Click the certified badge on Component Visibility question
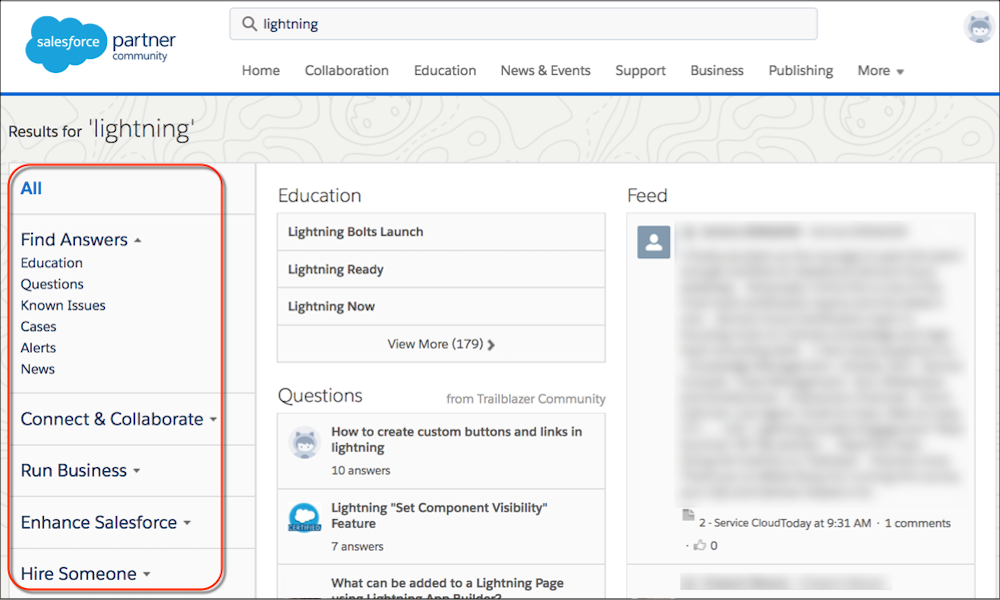Image resolution: width=1000 pixels, height=600 pixels. tap(304, 517)
